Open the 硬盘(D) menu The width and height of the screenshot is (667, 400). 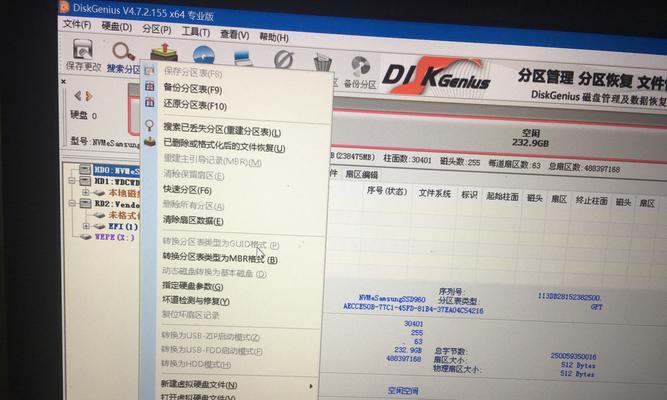[x=117, y=26]
